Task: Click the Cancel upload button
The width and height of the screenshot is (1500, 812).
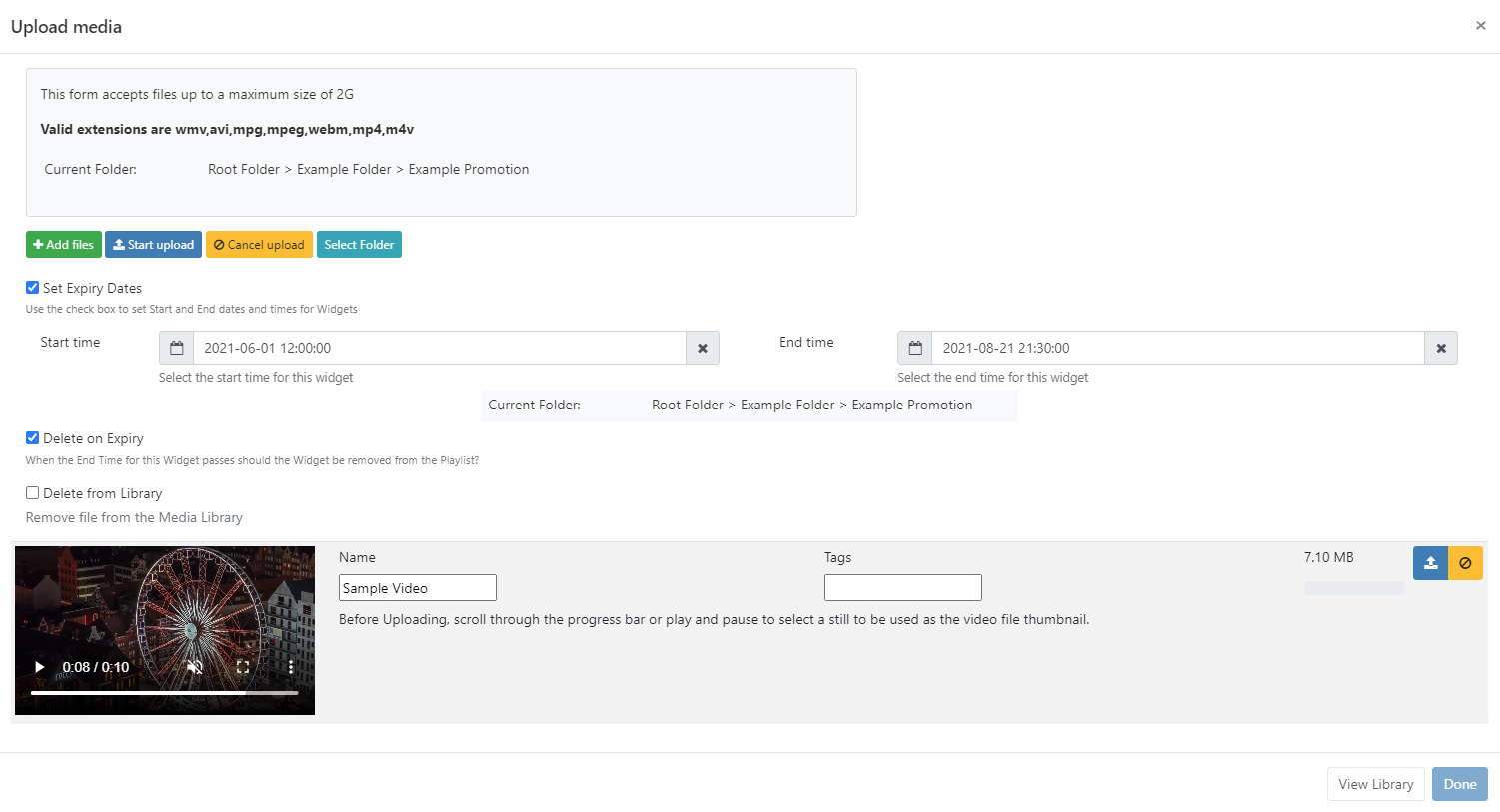Action: coord(259,245)
